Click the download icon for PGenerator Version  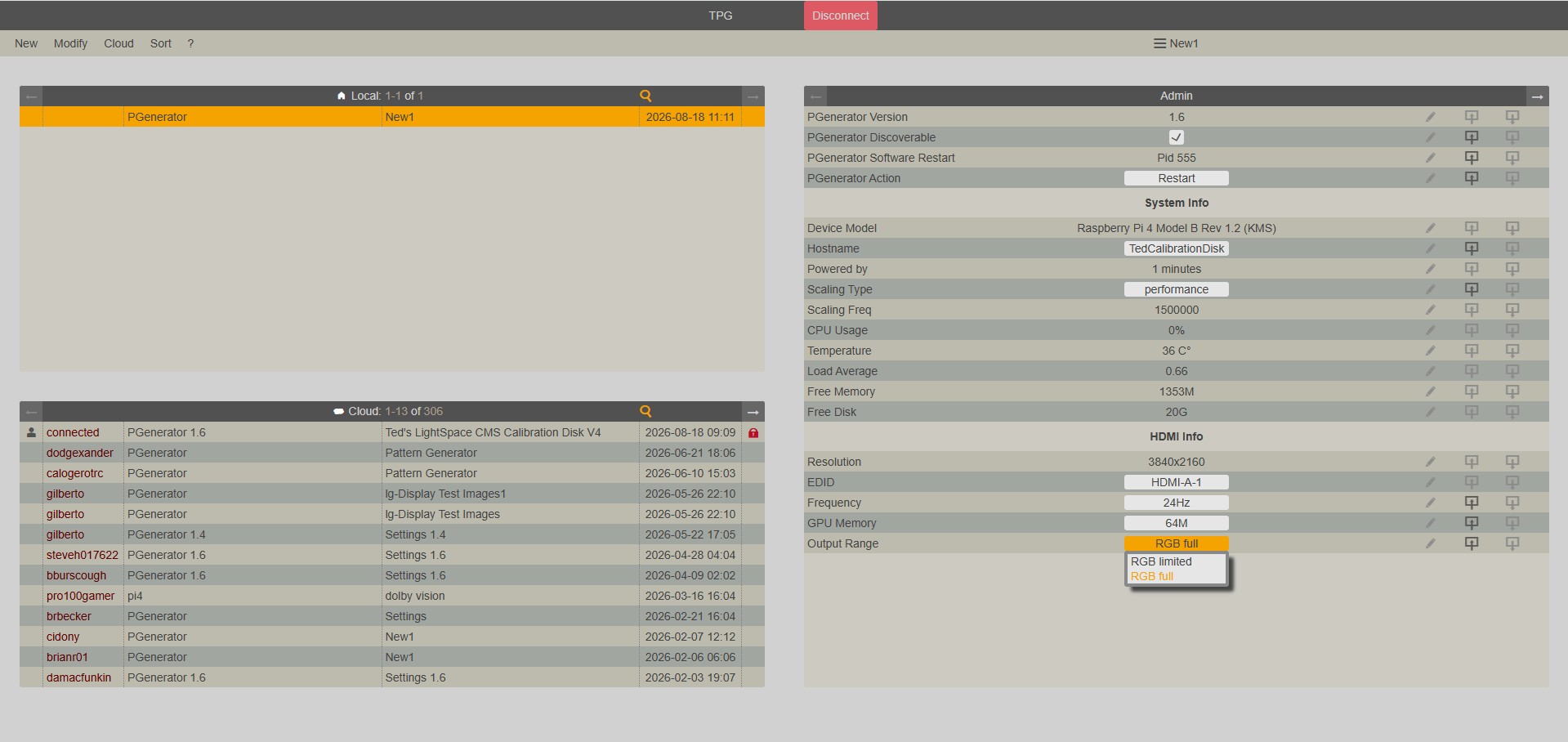click(x=1512, y=117)
